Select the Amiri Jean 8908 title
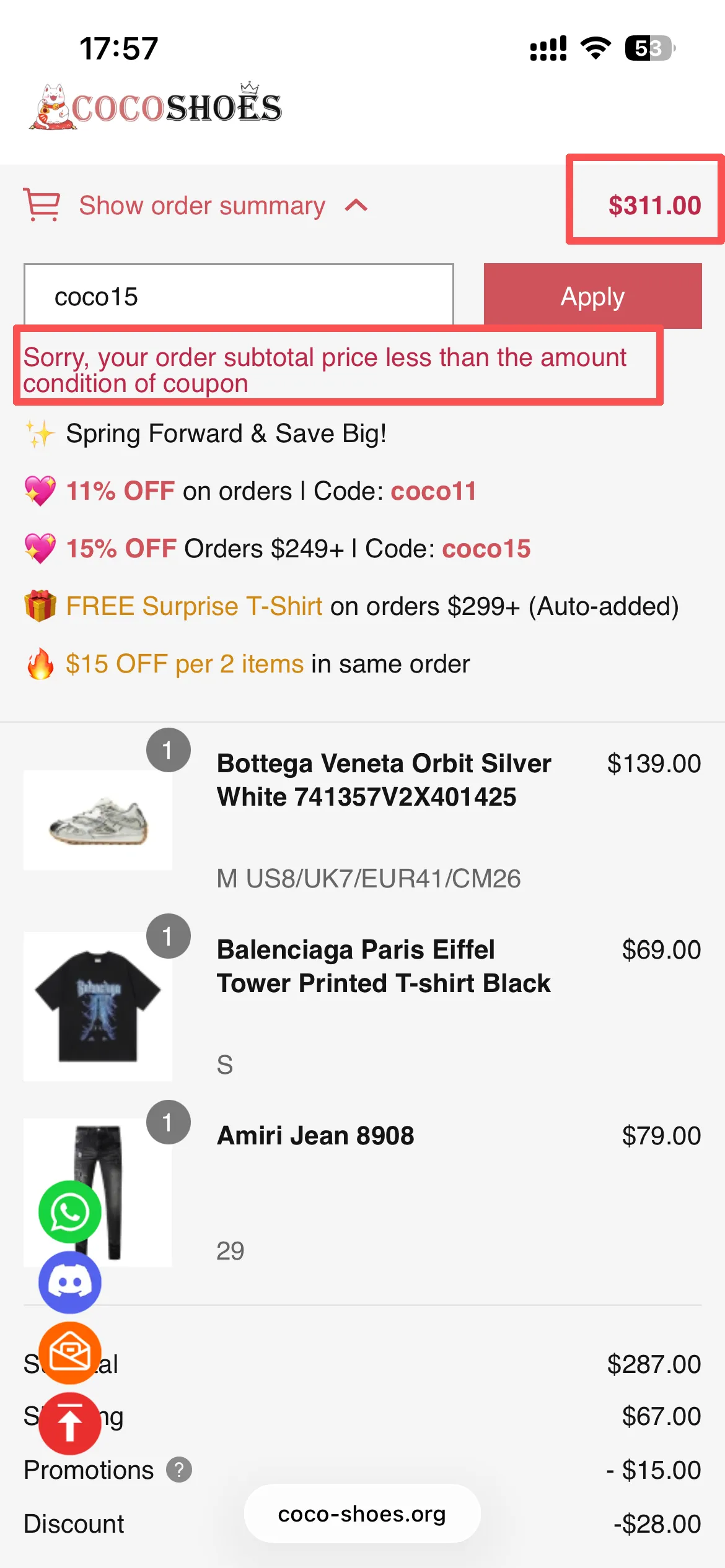Image resolution: width=725 pixels, height=1568 pixels. (x=315, y=1136)
